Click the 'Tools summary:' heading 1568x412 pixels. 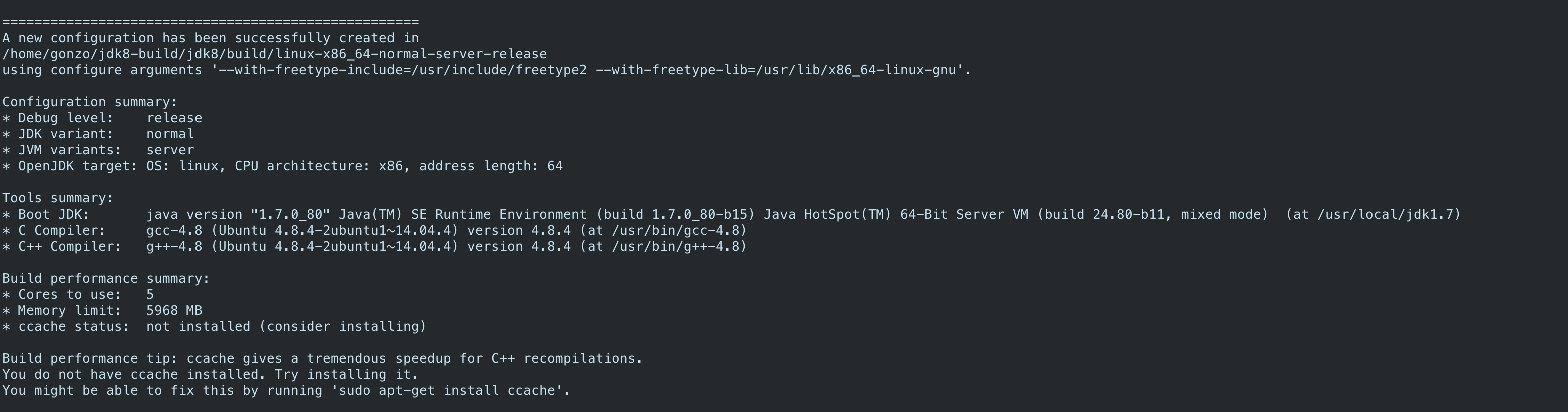(x=58, y=198)
